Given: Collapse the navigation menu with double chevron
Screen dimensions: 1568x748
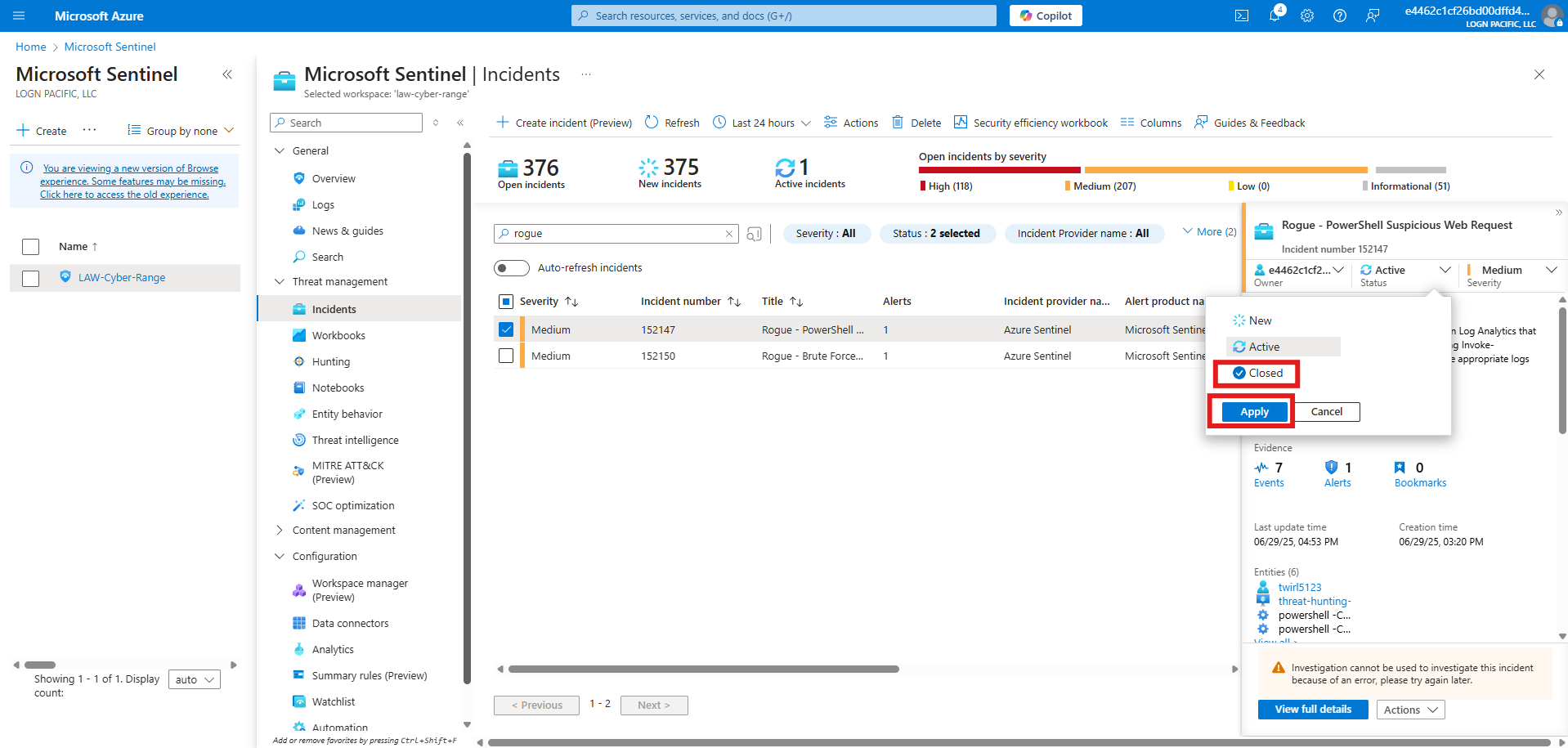Looking at the screenshot, I should (460, 123).
